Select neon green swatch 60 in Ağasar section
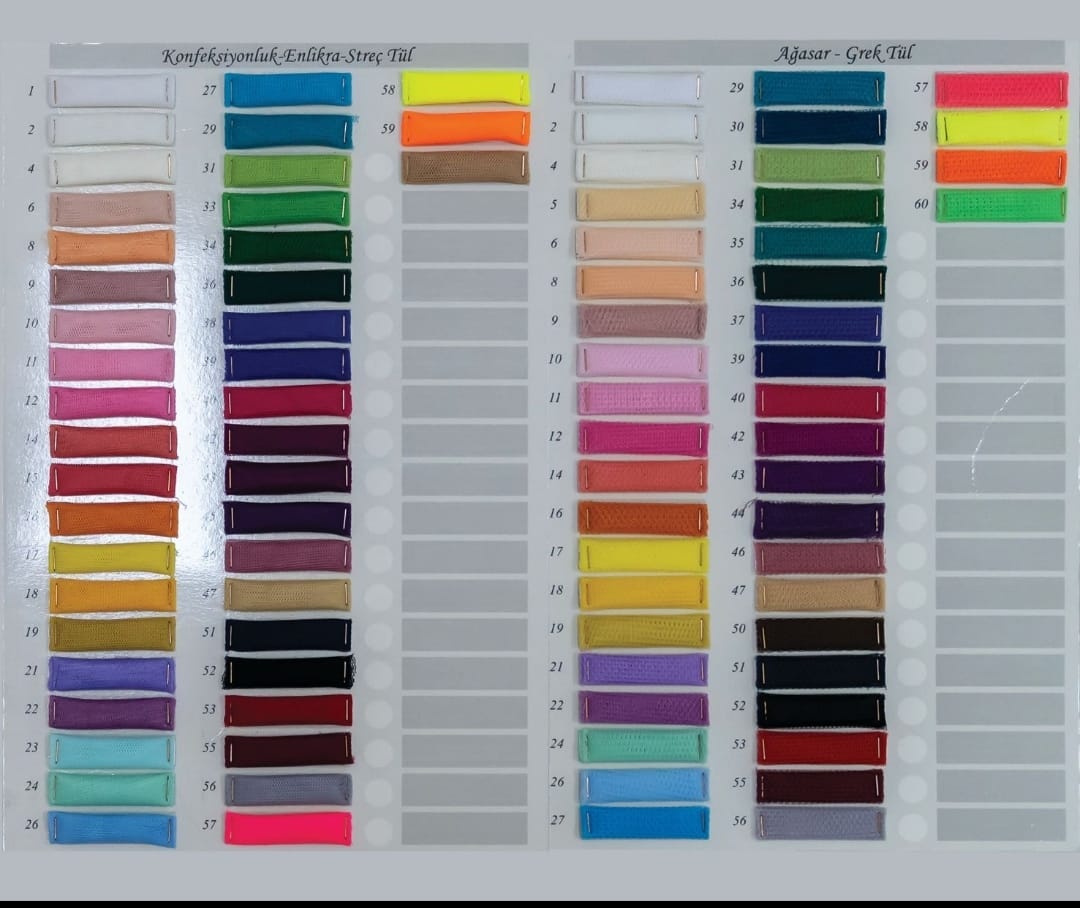Viewport: 1080px width, 908px height. coord(1000,205)
